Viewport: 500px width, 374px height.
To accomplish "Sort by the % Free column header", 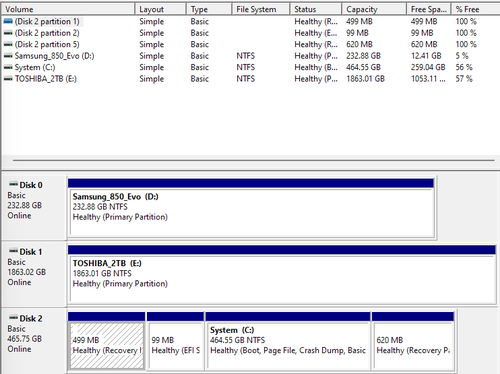I will click(476, 9).
